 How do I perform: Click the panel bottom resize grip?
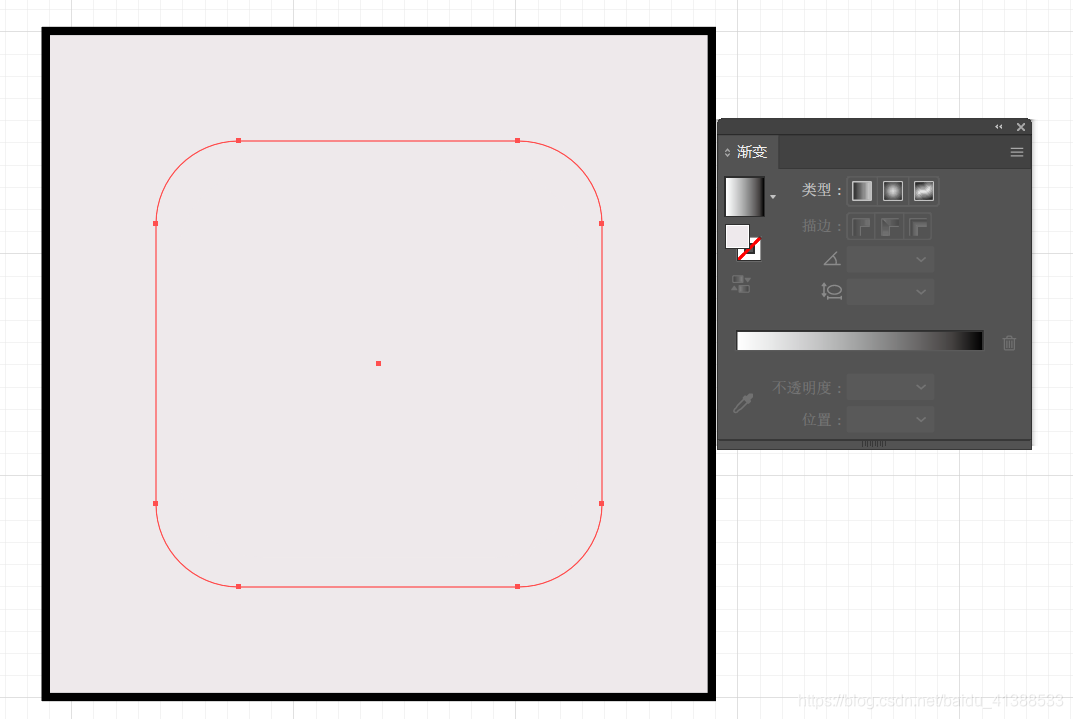pyautogui.click(x=874, y=444)
